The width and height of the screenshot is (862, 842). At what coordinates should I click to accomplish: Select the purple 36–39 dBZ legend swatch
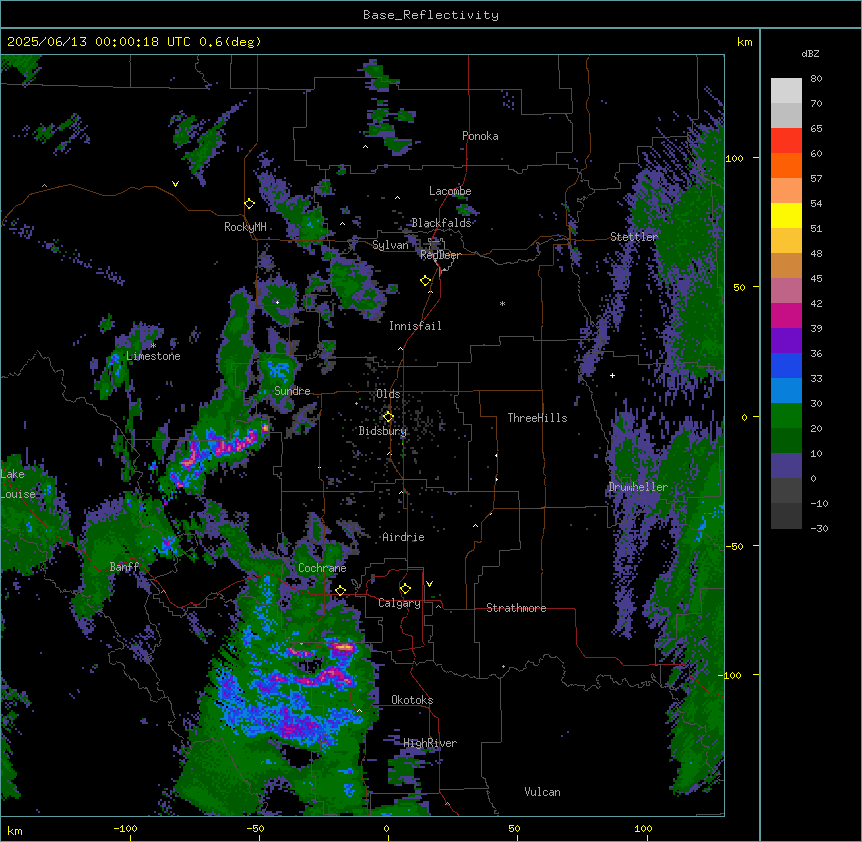pyautogui.click(x=786, y=341)
